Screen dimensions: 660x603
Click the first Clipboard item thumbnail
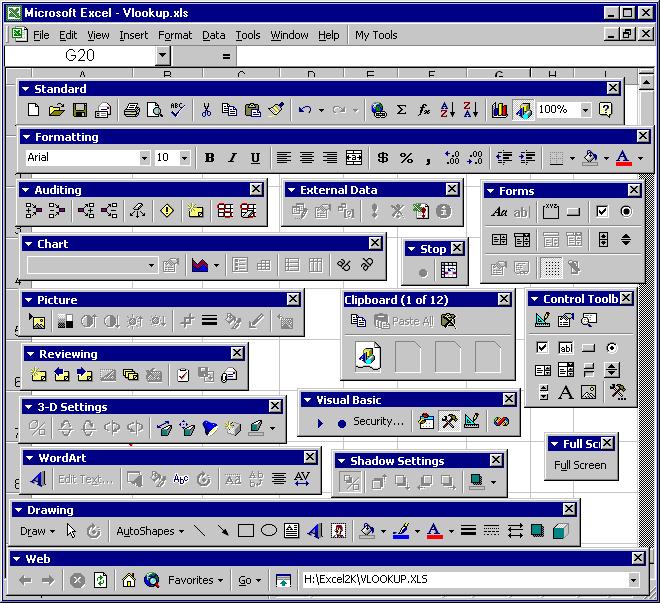[368, 357]
